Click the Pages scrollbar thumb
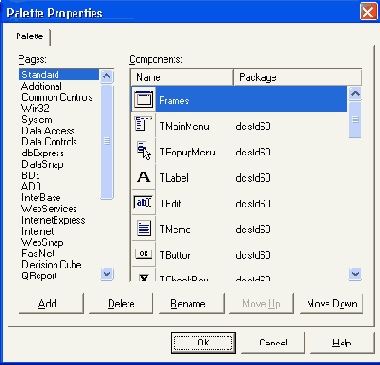This screenshot has width=380, height=365. coord(107,141)
